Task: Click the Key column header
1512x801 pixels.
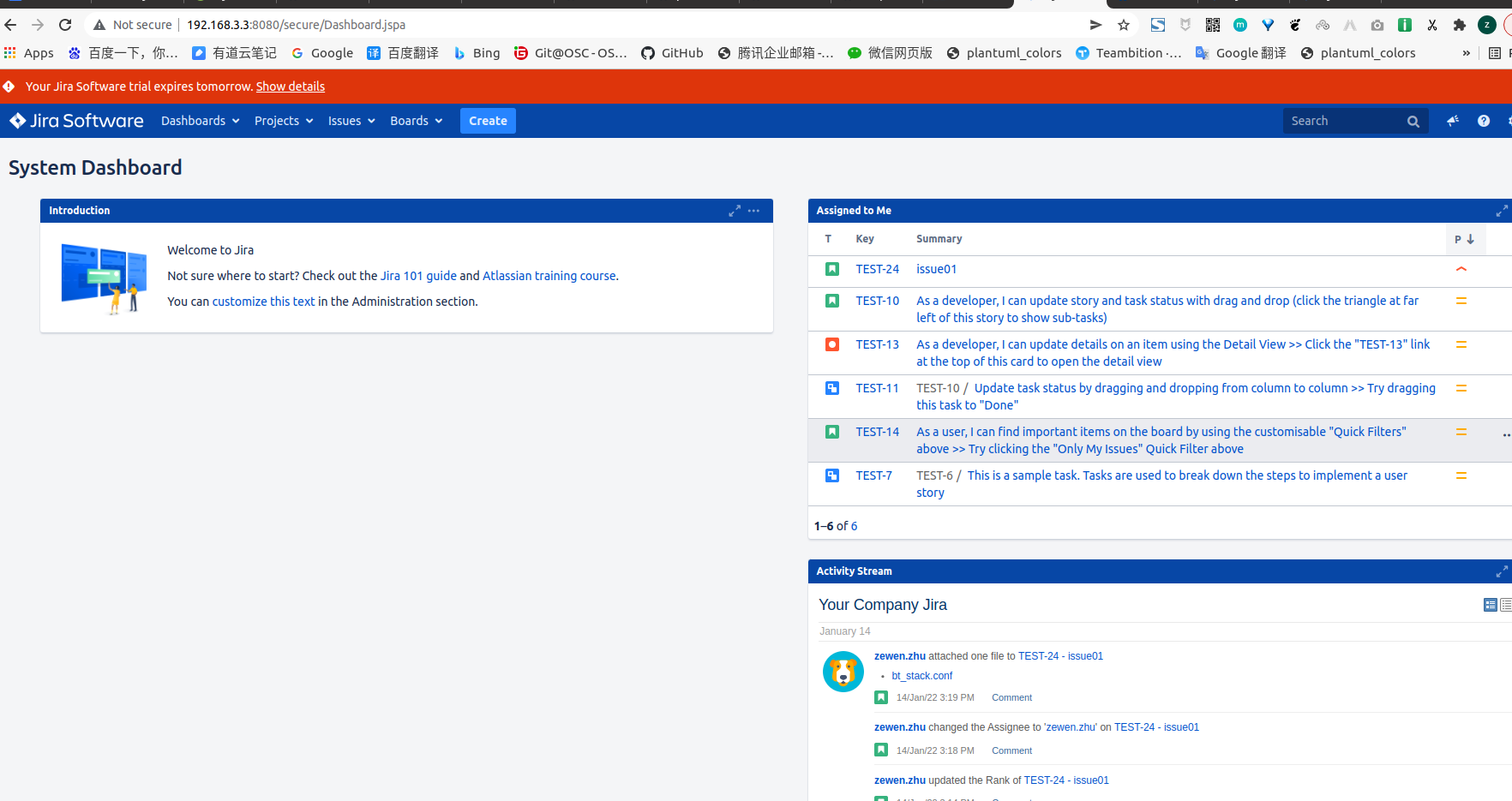Action: point(865,239)
